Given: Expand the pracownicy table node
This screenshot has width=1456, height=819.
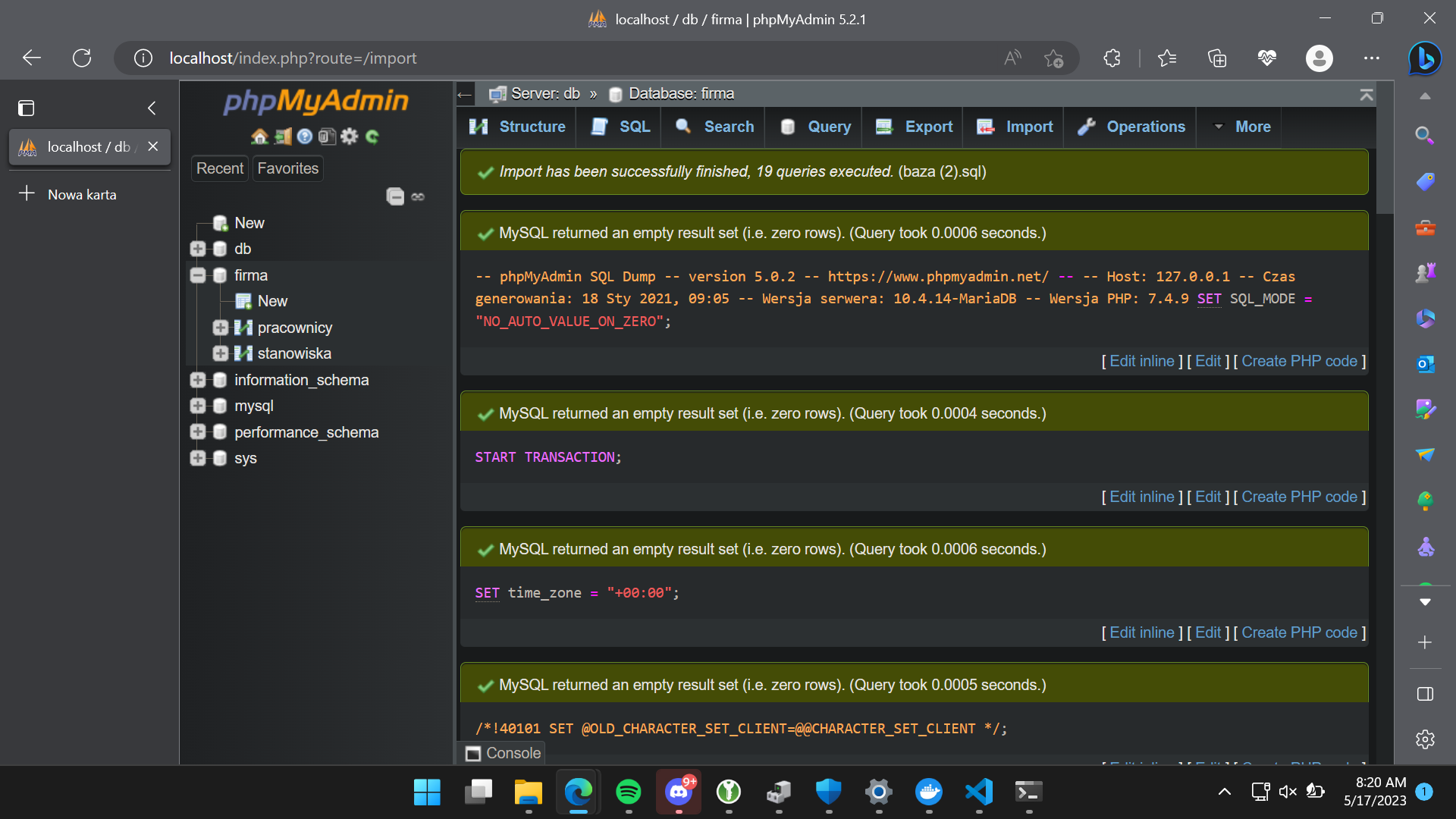Looking at the screenshot, I should [221, 328].
